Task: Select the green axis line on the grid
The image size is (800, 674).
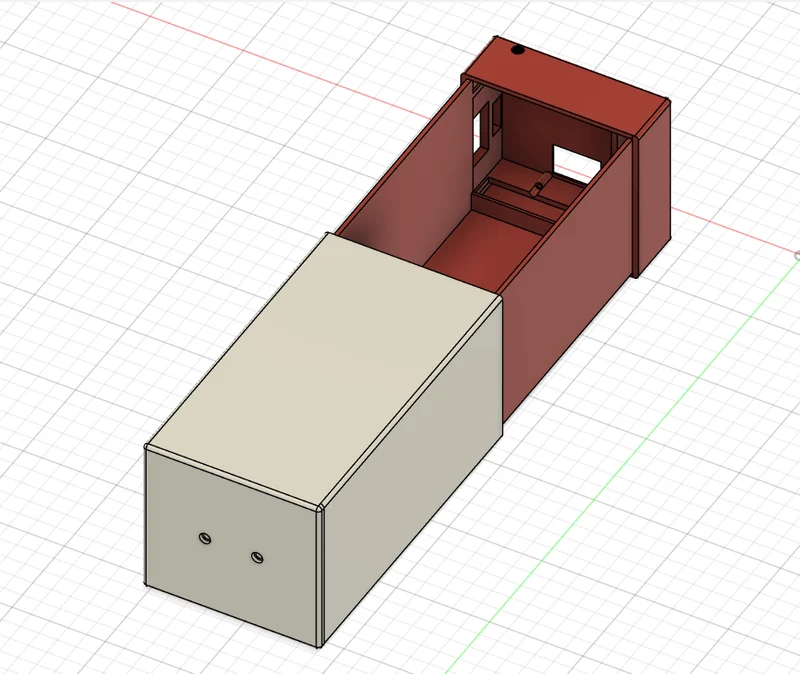Action: [x=622, y=467]
